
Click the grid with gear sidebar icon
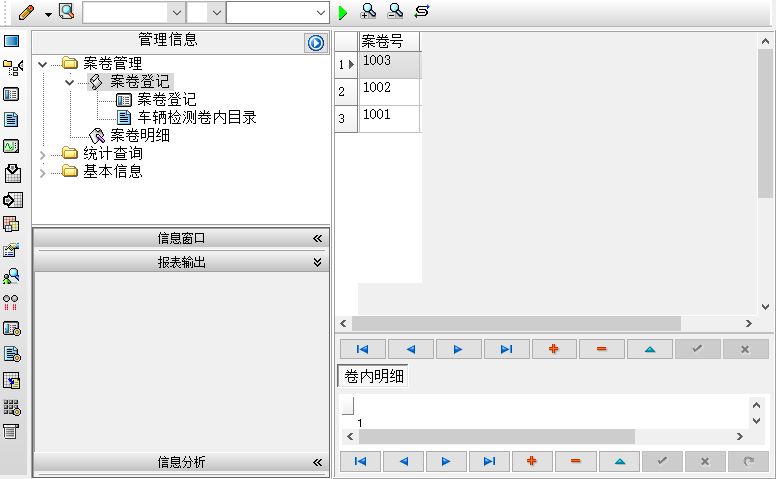tap(12, 407)
